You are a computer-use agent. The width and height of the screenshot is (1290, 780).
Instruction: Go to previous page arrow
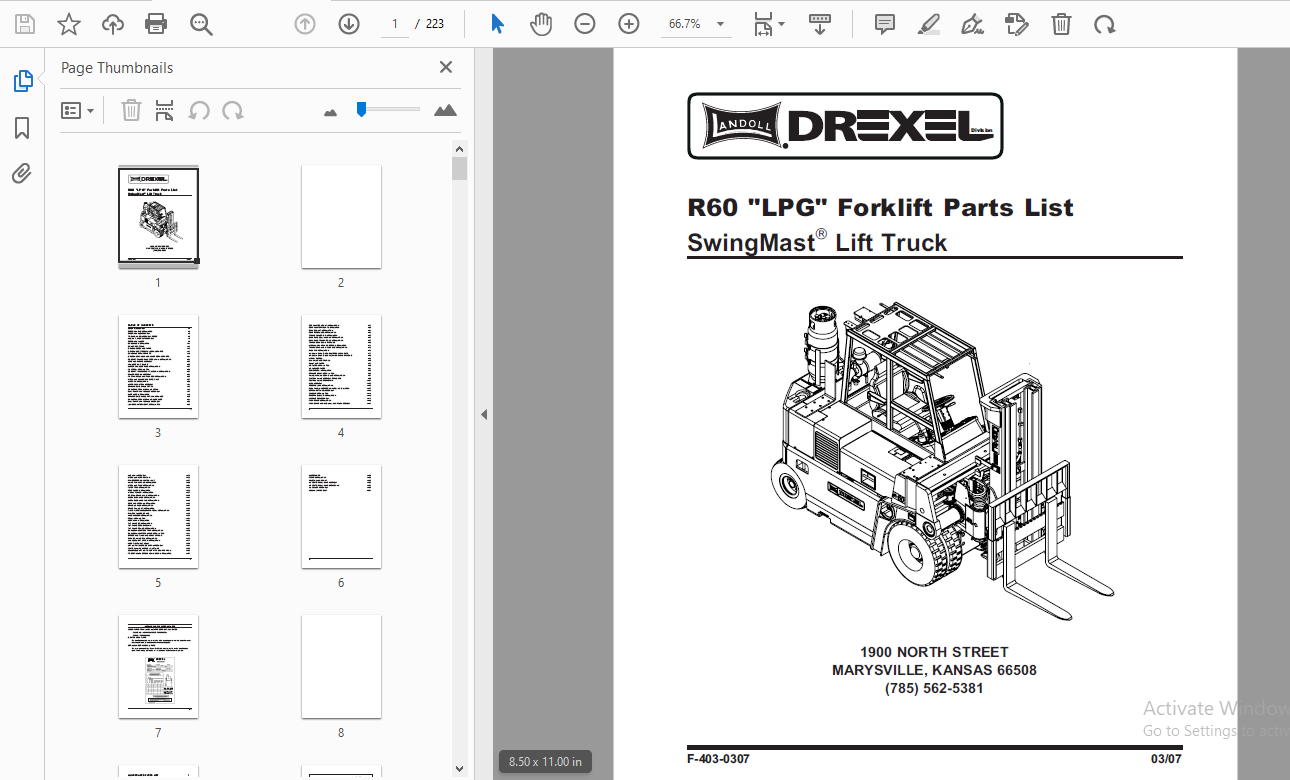305,24
